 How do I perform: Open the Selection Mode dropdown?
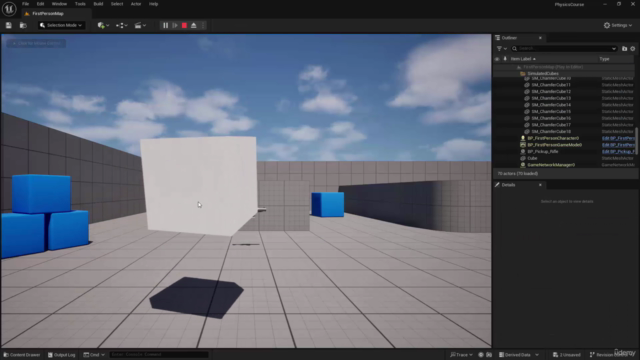coord(61,25)
